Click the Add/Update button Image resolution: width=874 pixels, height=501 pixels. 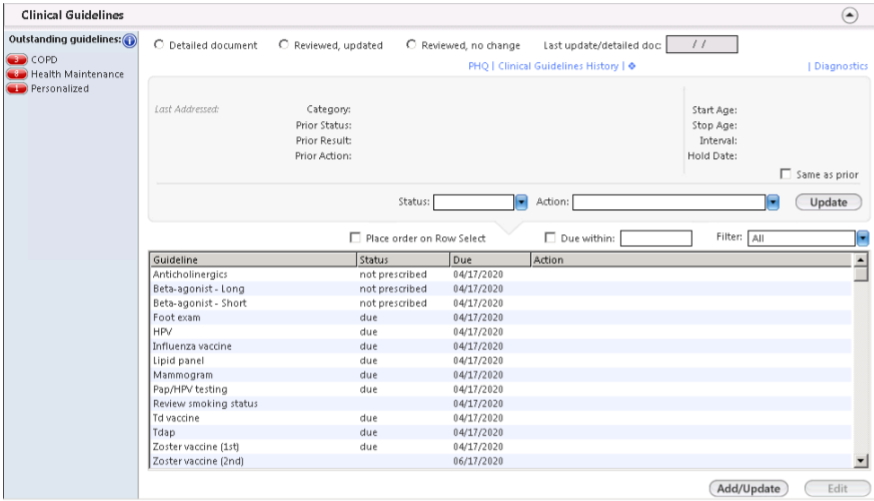pyautogui.click(x=749, y=489)
